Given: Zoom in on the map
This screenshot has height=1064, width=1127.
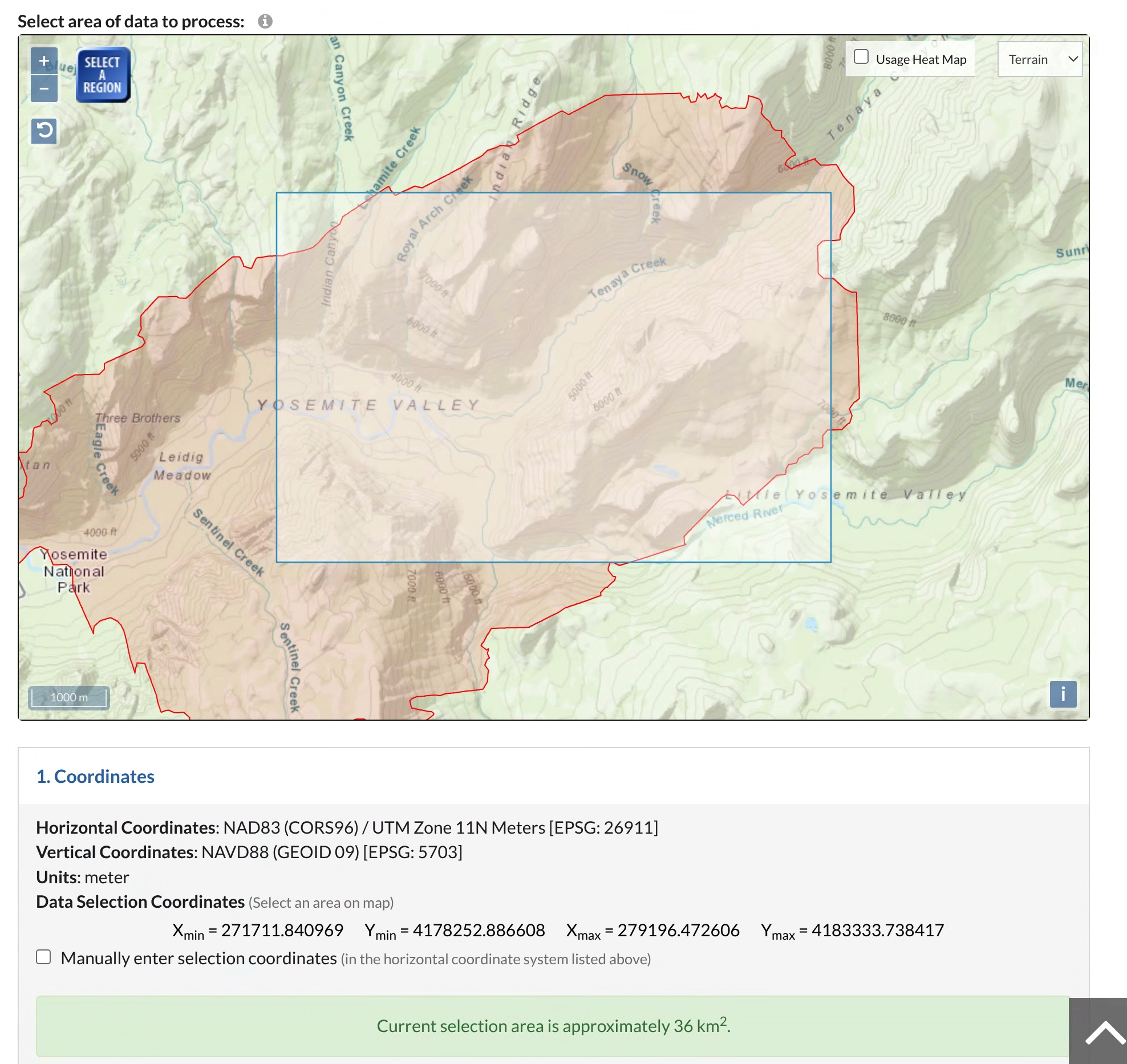Looking at the screenshot, I should 44,61.
